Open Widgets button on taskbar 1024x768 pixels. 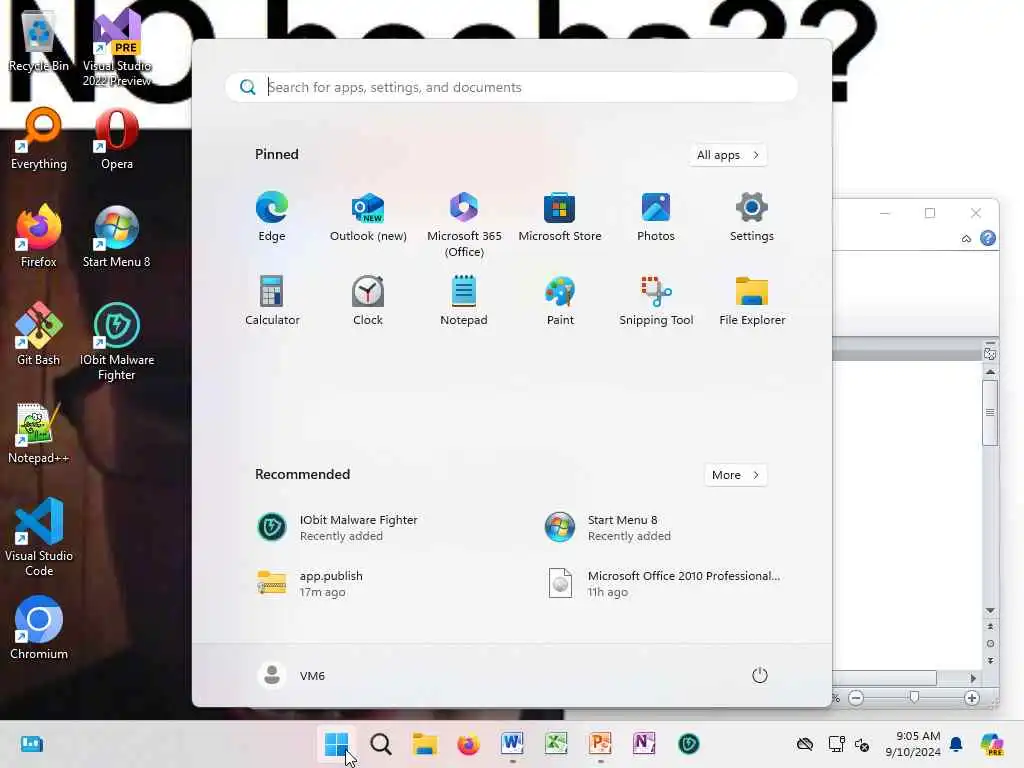[x=31, y=743]
